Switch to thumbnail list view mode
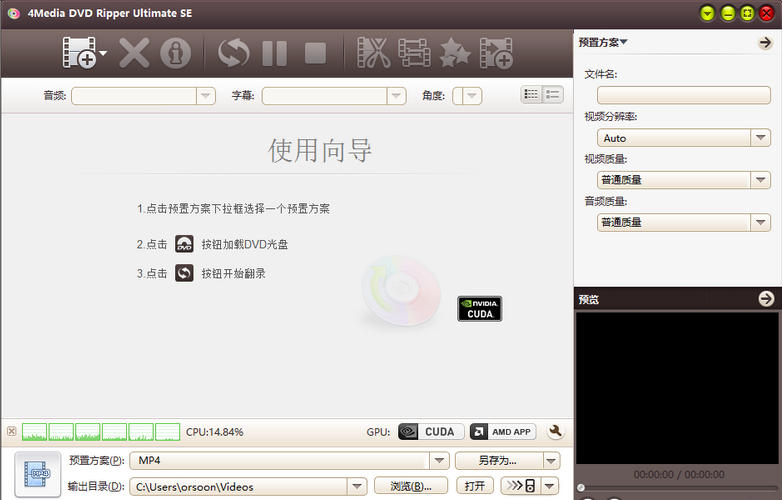This screenshot has width=782, height=500. pyautogui.click(x=531, y=94)
